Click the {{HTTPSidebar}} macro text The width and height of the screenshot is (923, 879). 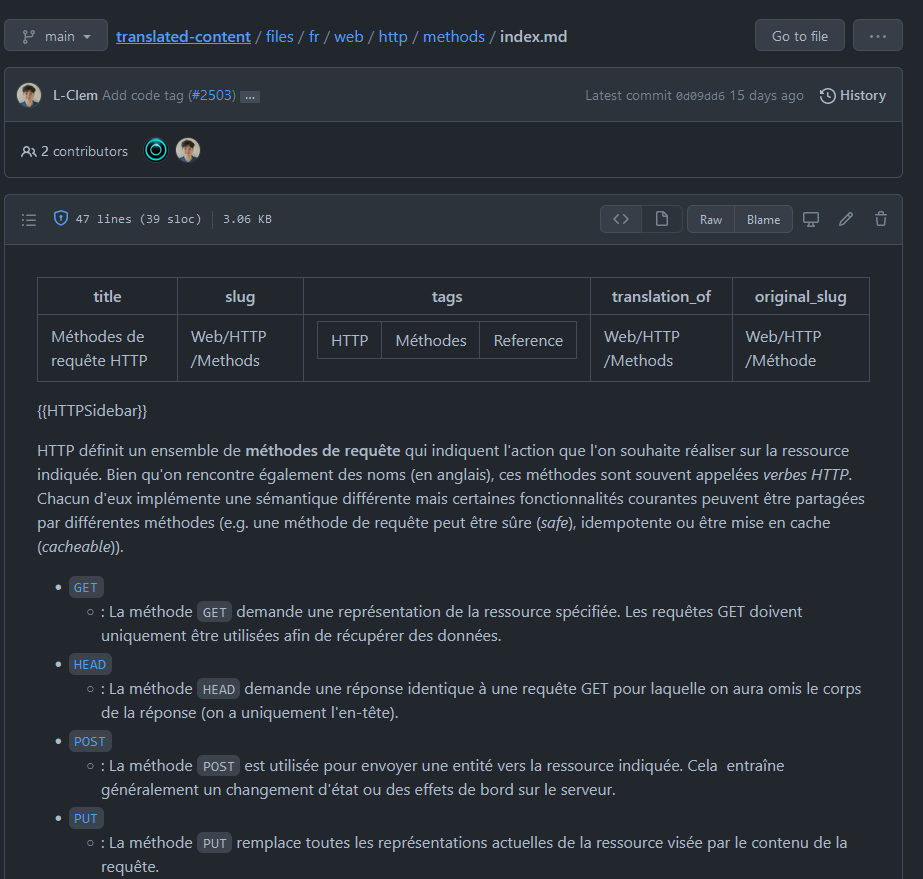pyautogui.click(x=92, y=410)
